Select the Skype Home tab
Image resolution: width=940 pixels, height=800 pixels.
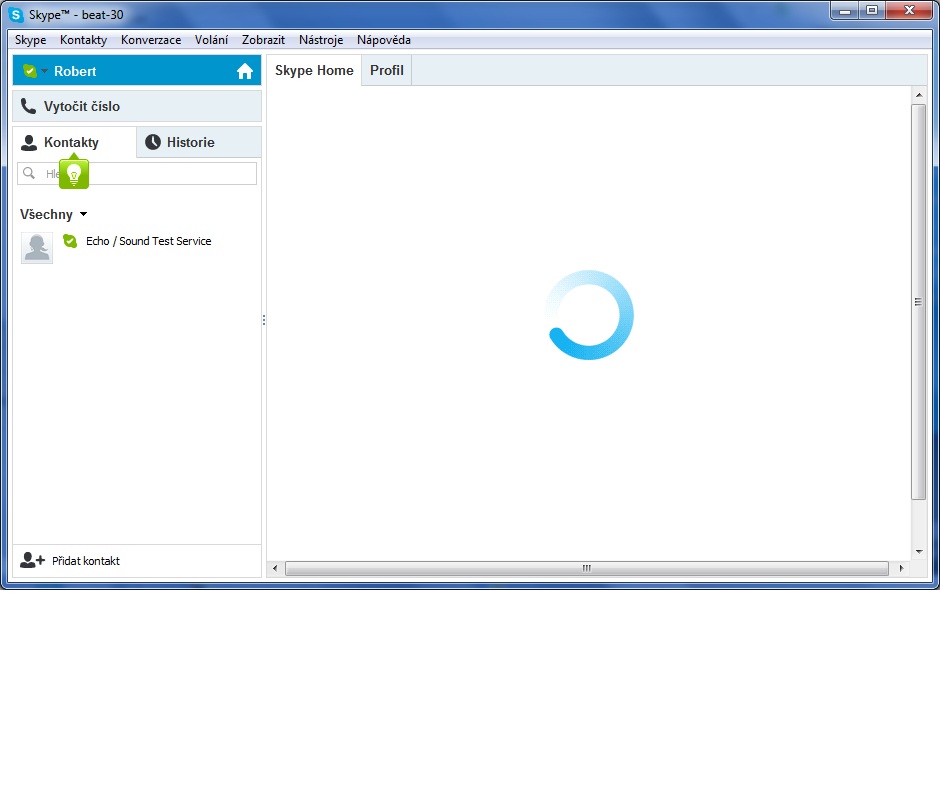pyautogui.click(x=314, y=70)
